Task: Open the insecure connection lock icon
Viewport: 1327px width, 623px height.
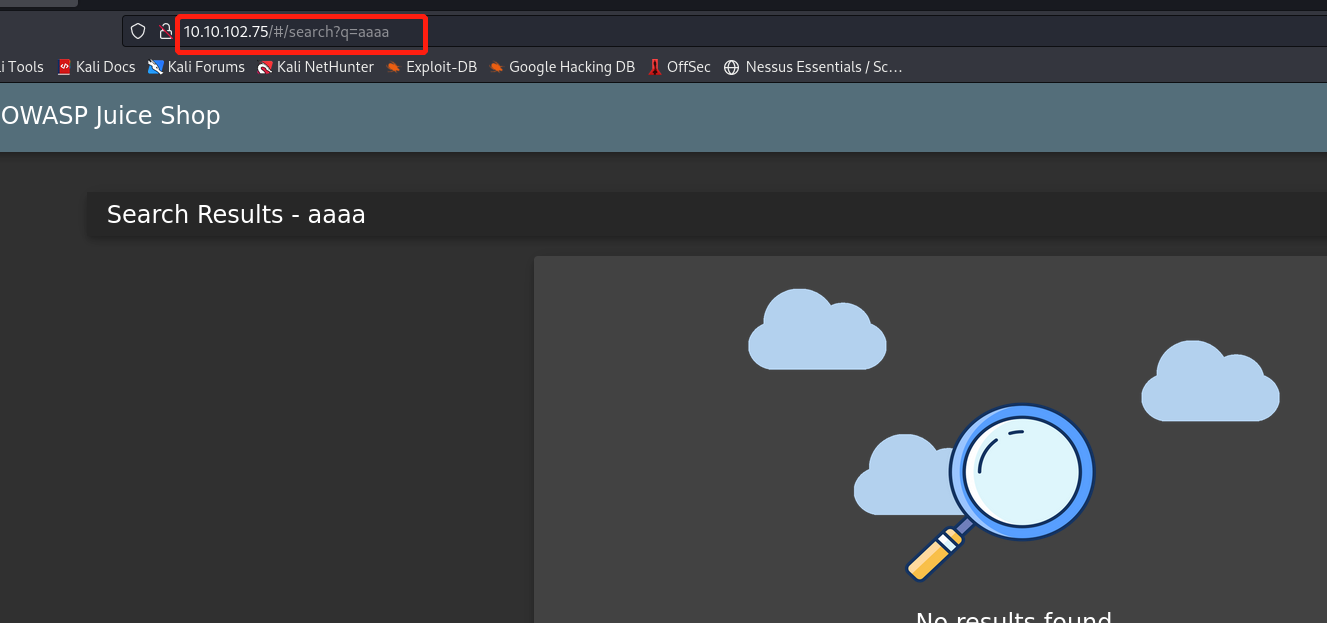Action: tap(166, 32)
